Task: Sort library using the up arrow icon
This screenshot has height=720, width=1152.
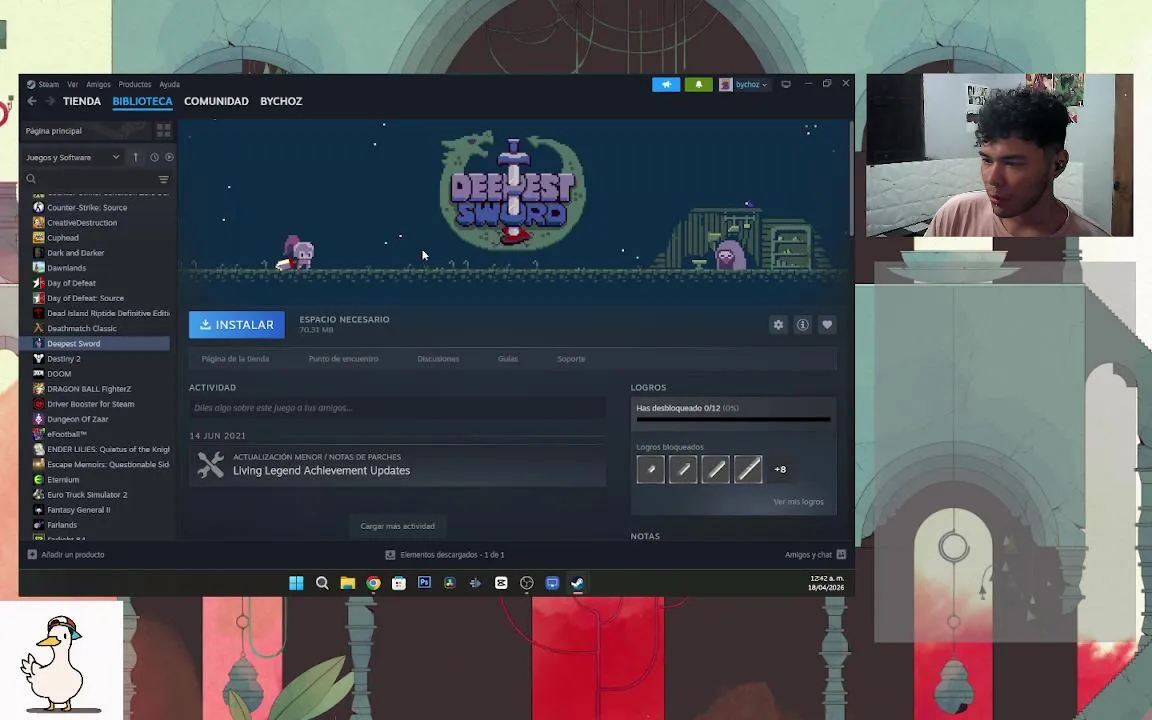Action: click(135, 157)
